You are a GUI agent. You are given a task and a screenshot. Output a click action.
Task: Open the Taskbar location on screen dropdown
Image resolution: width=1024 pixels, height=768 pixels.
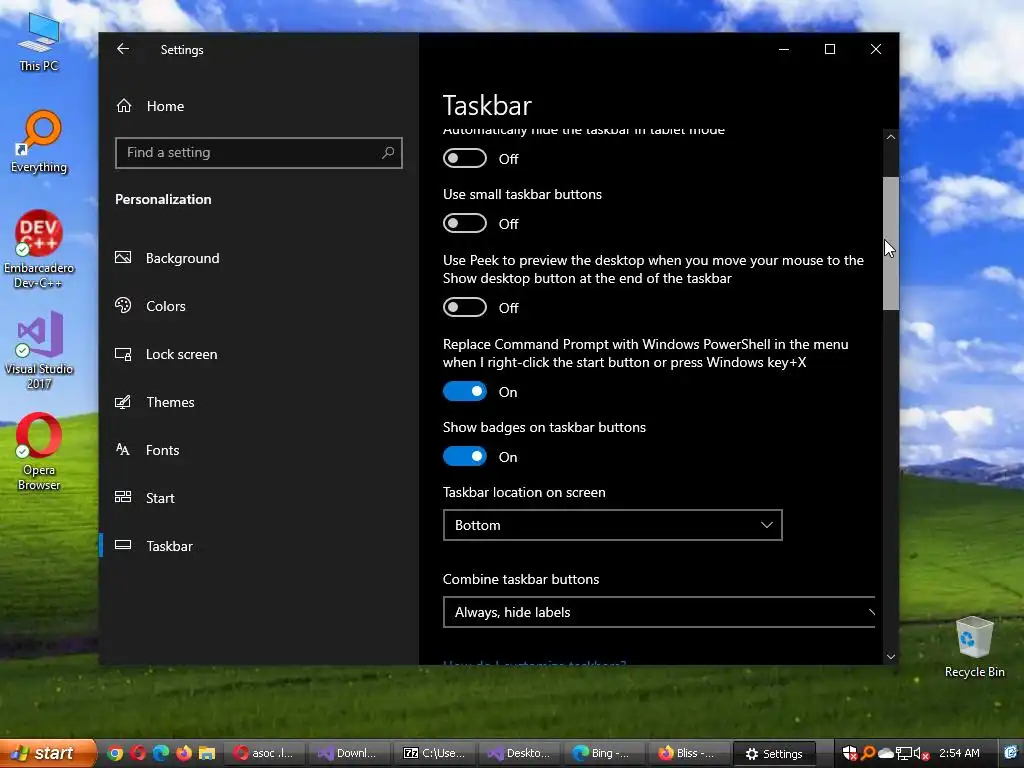(613, 525)
